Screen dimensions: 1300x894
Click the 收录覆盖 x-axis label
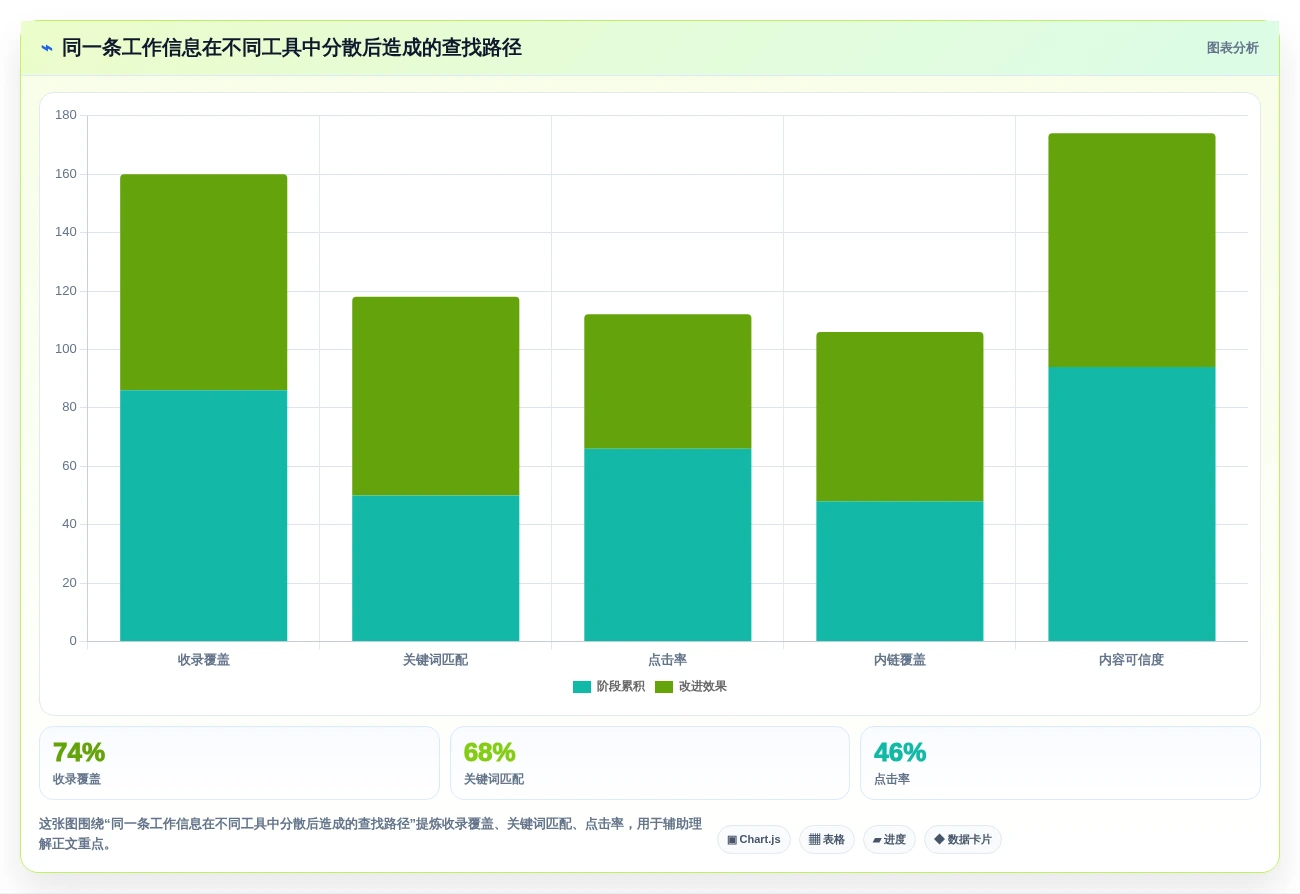click(203, 660)
